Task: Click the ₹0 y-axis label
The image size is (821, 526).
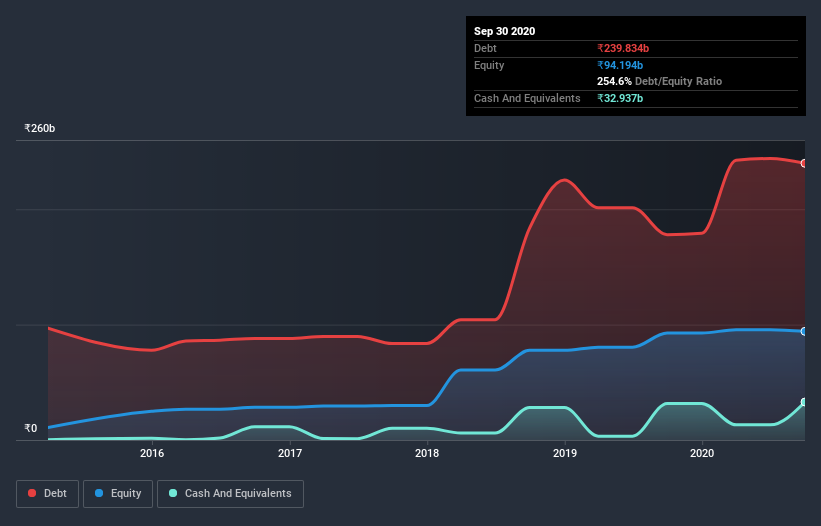Action: pyautogui.click(x=30, y=428)
